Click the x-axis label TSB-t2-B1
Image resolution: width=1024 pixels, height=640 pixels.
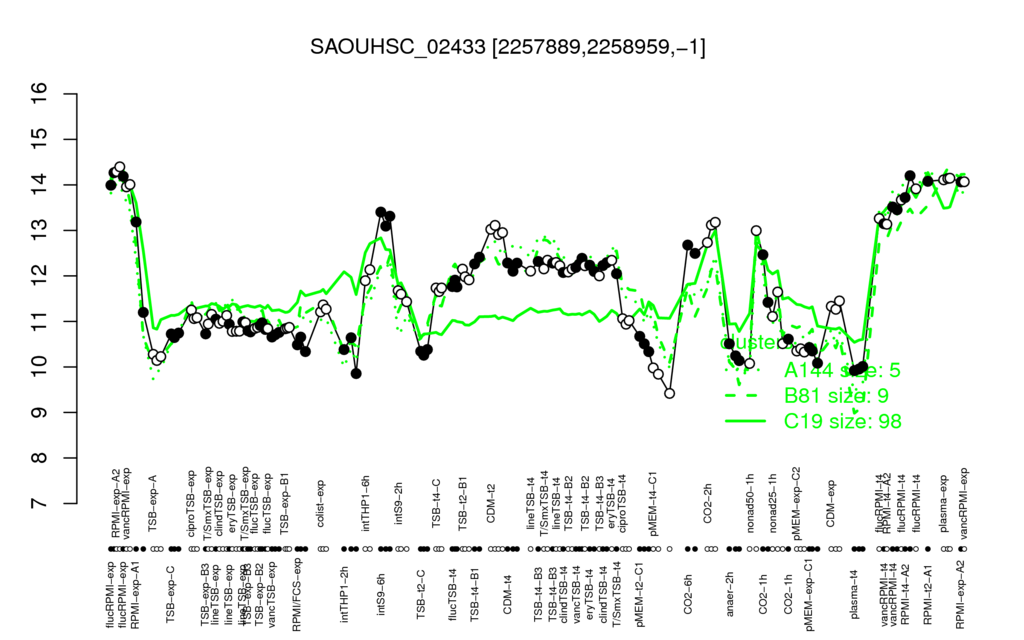click(464, 503)
